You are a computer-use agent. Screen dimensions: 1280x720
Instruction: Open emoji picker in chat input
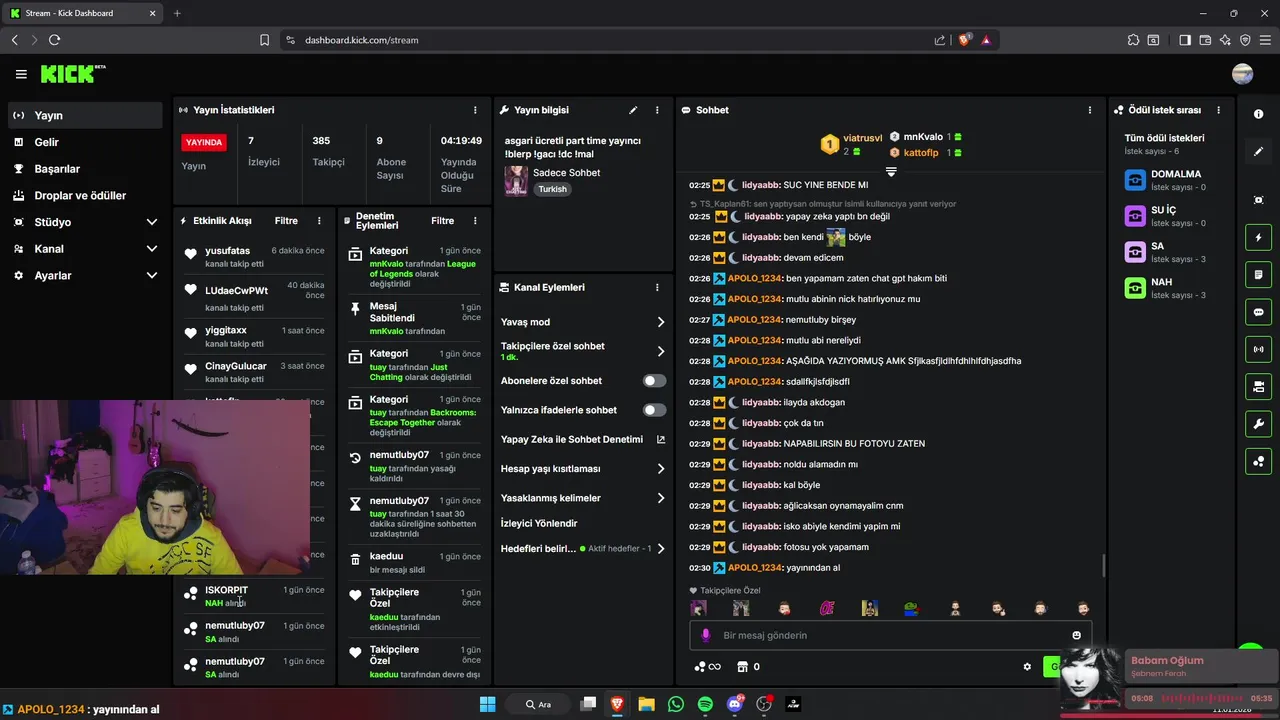coord(1076,635)
